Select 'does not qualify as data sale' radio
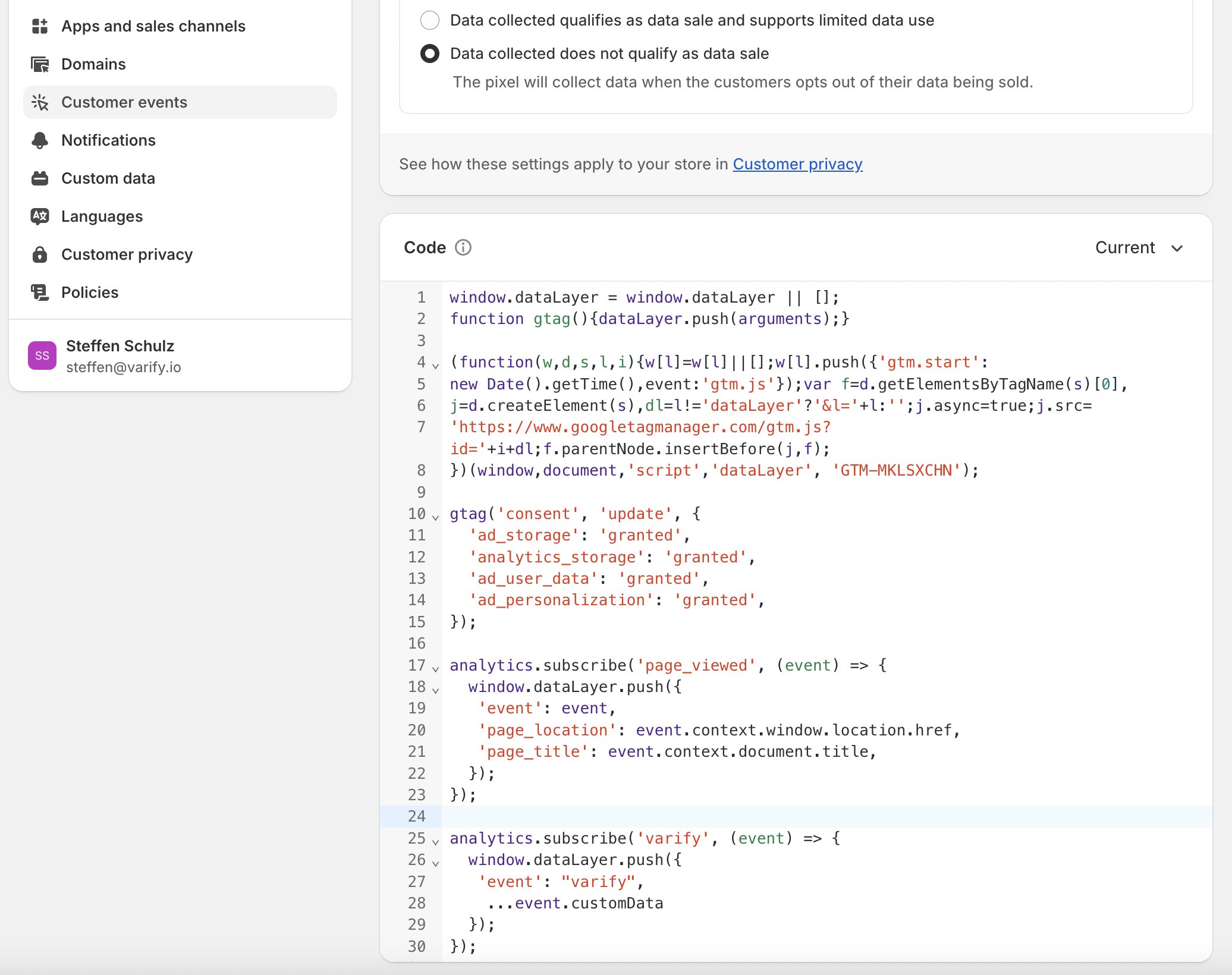Image resolution: width=1232 pixels, height=975 pixels. coord(430,54)
